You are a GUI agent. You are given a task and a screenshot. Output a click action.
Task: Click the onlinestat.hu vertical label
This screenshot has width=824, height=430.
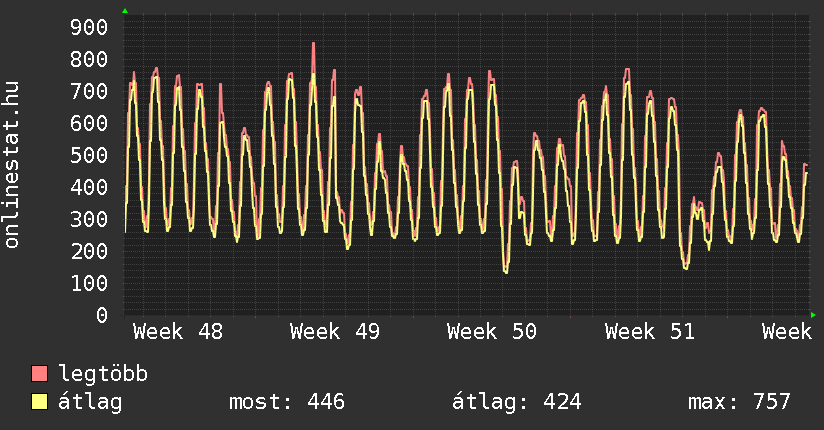[x=12, y=165]
